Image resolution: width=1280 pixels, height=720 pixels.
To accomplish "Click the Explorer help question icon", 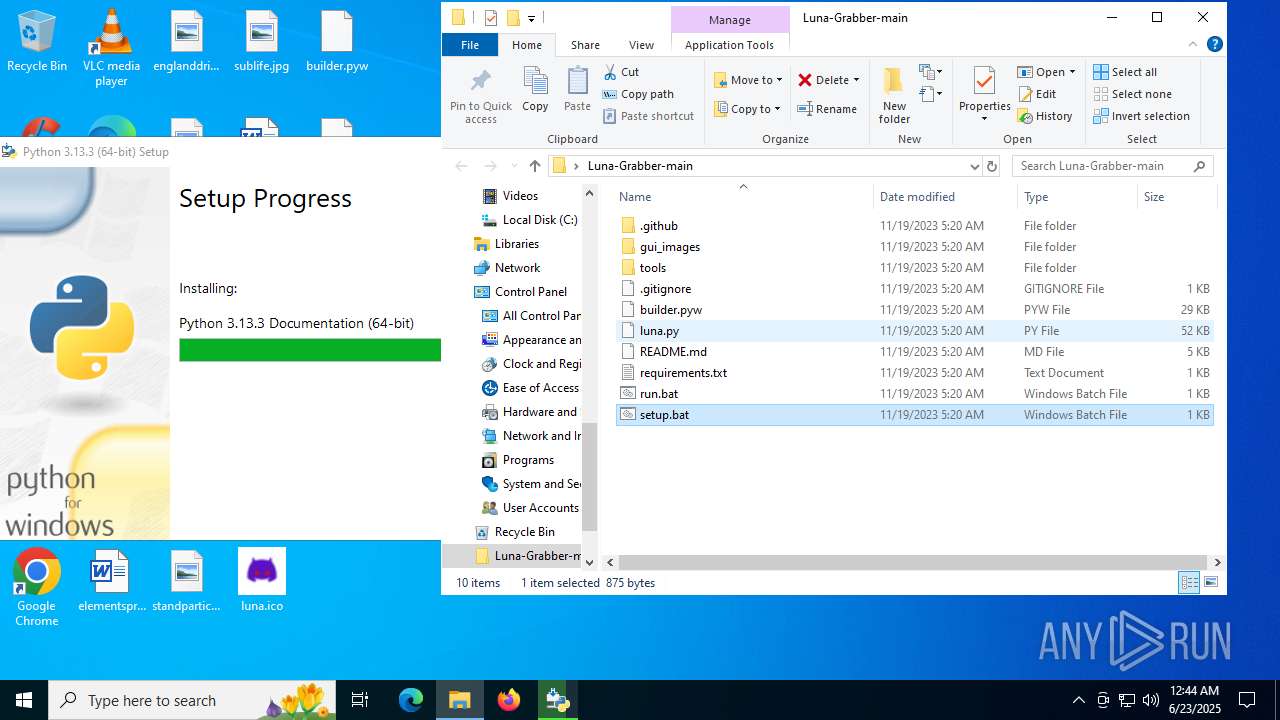I will coord(1215,44).
